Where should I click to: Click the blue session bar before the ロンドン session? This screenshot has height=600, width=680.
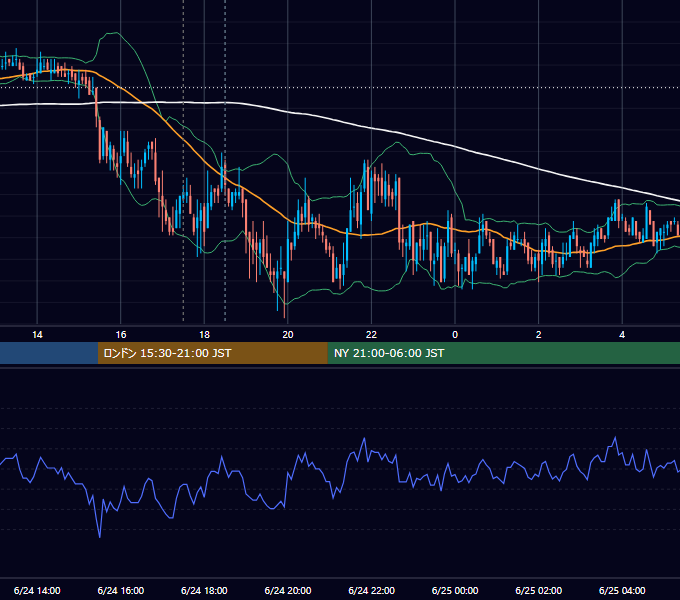click(x=49, y=353)
